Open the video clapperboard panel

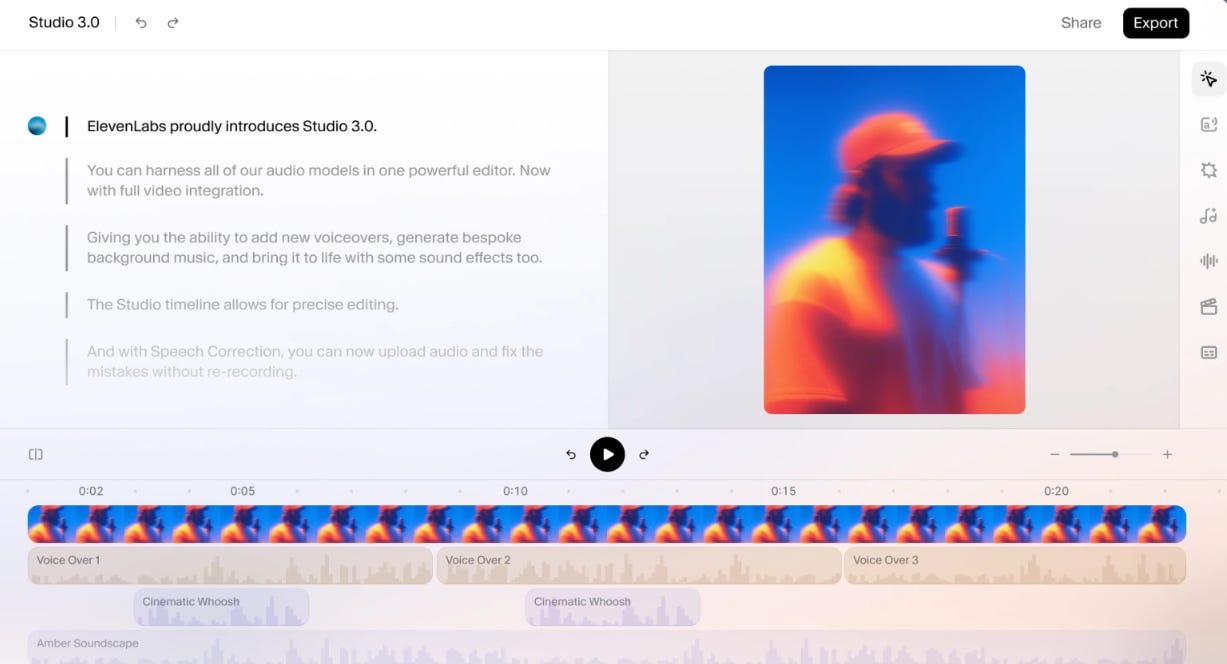(x=1209, y=307)
